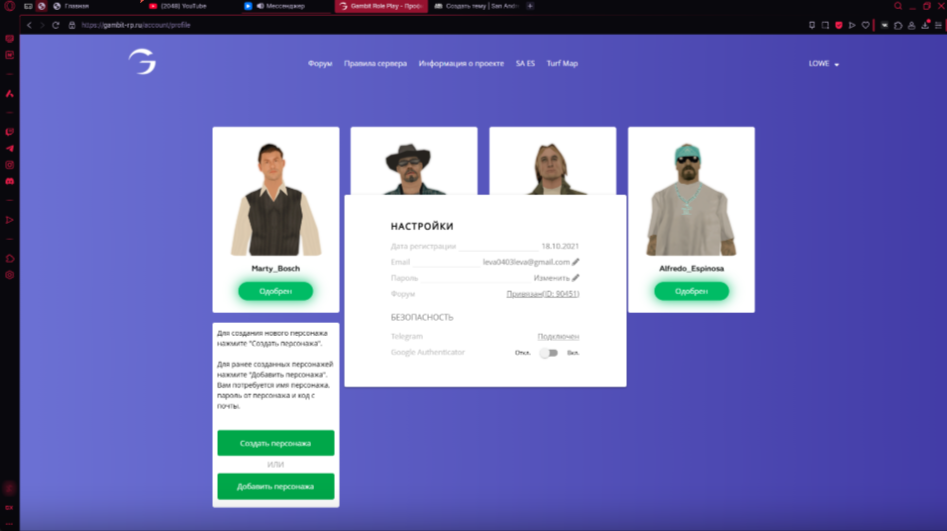The height and width of the screenshot is (531, 947).
Task: Open the browser downloads icon
Action: coord(925,25)
